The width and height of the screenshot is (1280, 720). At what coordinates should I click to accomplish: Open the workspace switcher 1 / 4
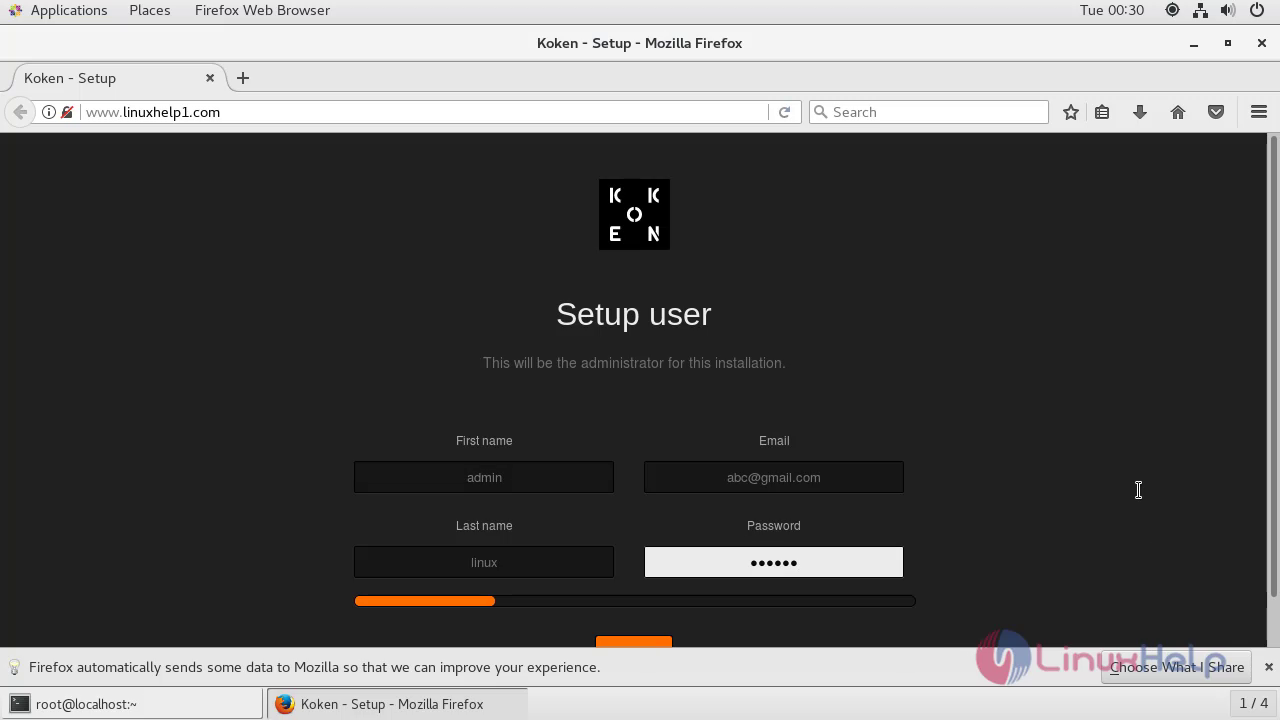point(1254,704)
